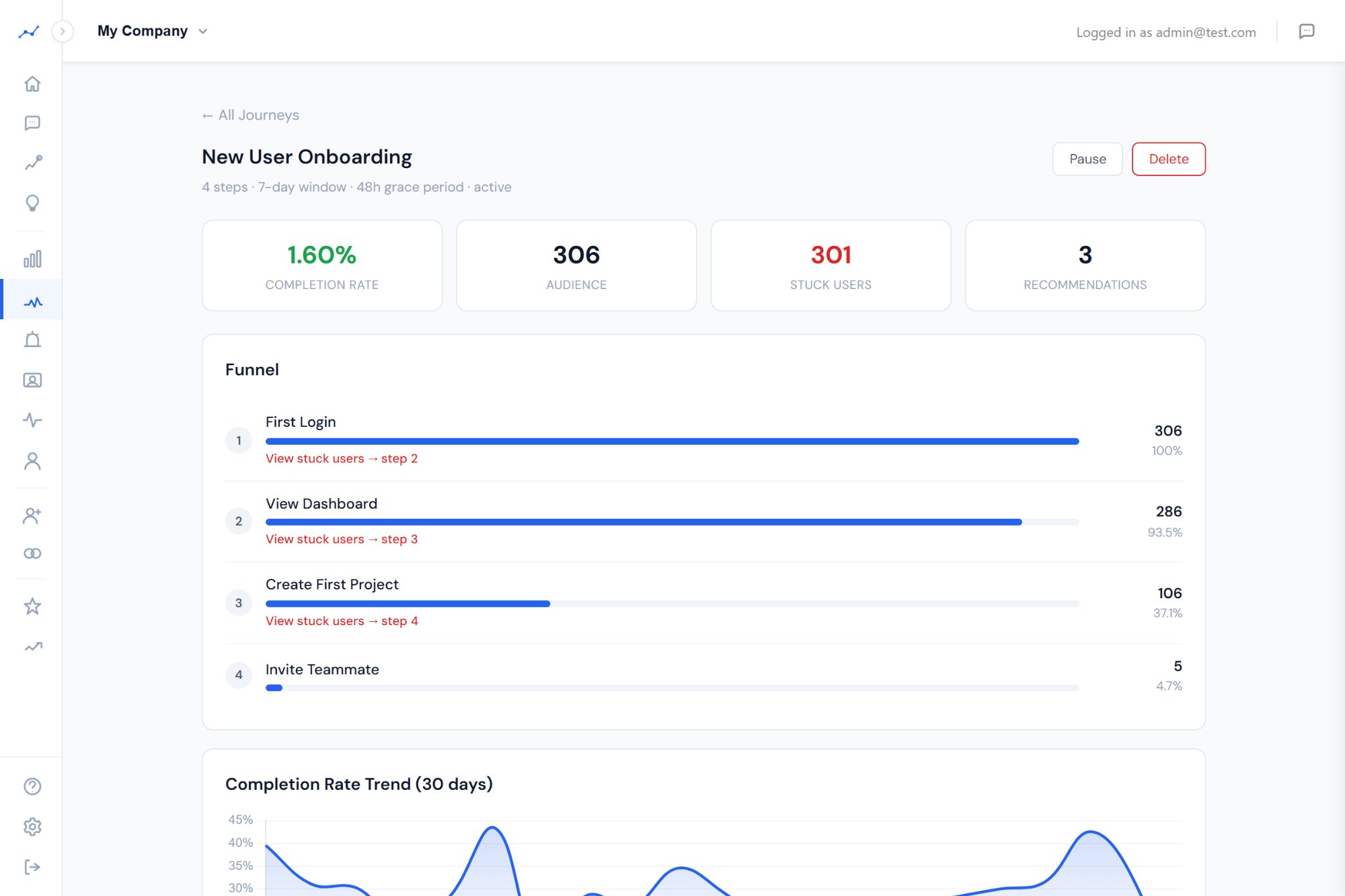Delete the New User Onboarding journey
Viewport: 1345px width, 896px height.
[x=1168, y=159]
